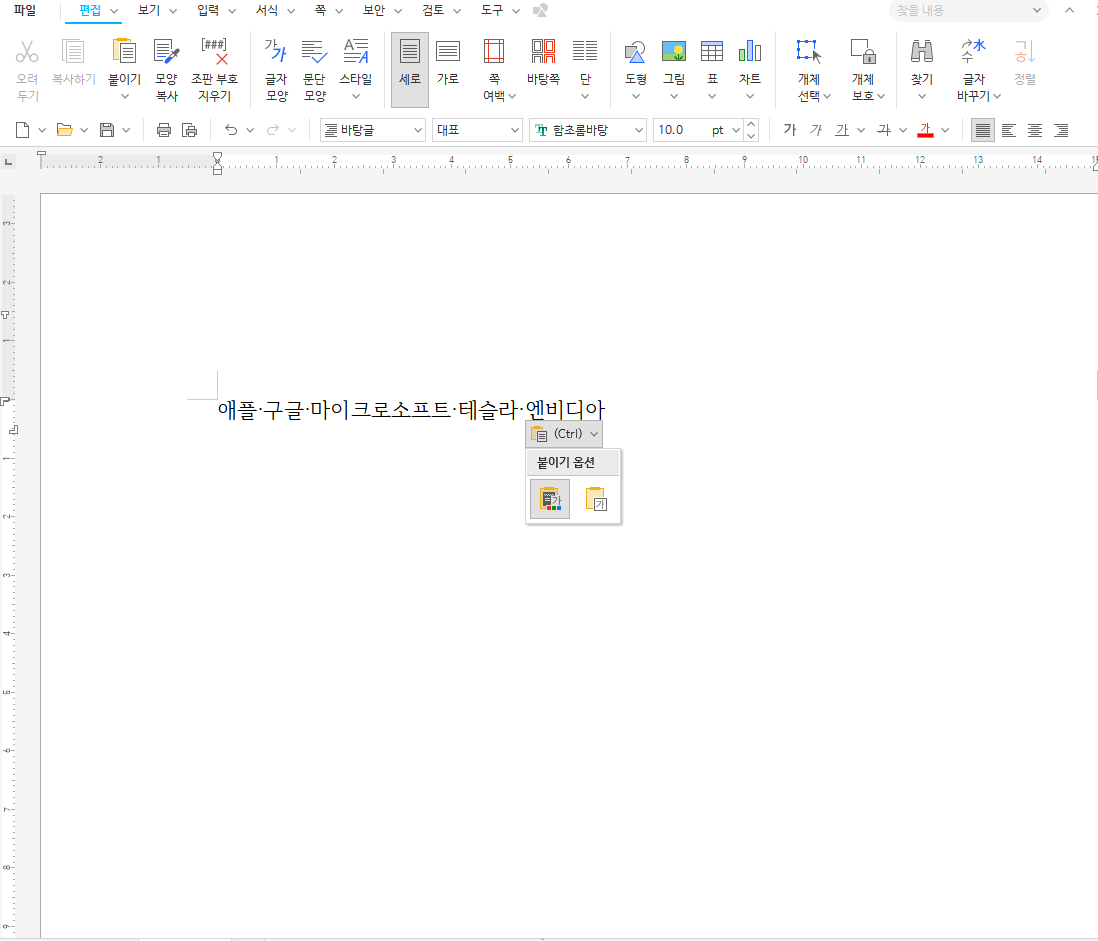Click the redo arrow
The width and height of the screenshot is (1098, 941).
(x=273, y=130)
